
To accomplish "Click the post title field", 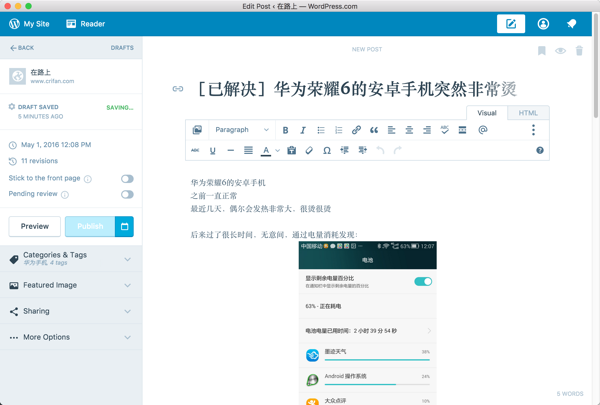I will tap(356, 89).
